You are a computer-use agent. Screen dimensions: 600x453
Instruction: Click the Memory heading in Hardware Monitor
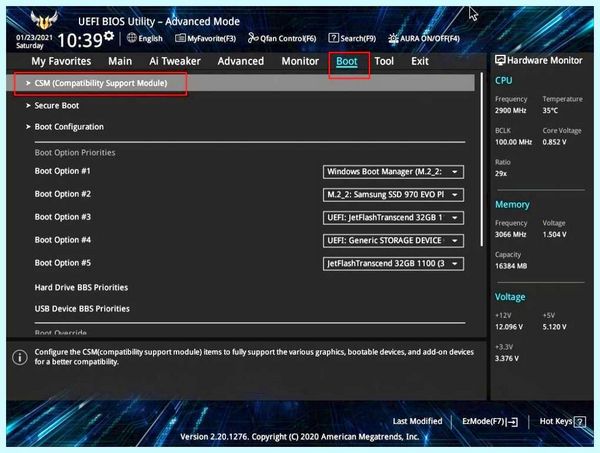tap(512, 205)
